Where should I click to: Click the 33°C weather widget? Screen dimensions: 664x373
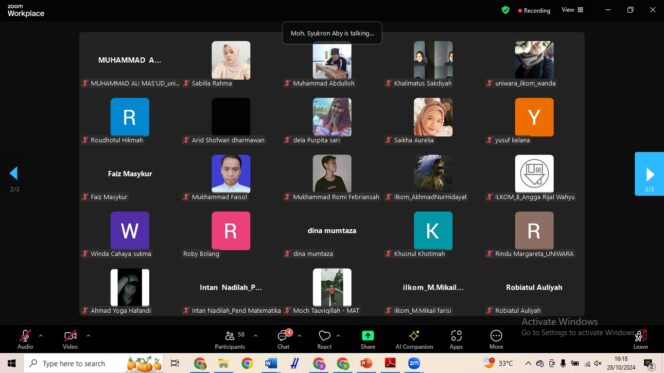[498, 363]
